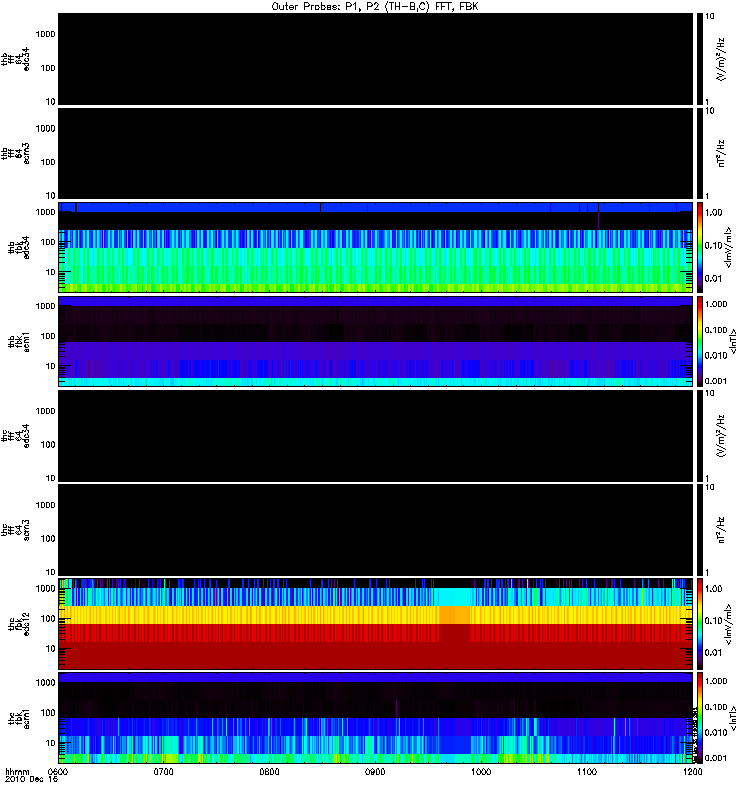Select the thb fff 64 edc34 y-axis label
The image size is (750, 800).
[15, 59]
